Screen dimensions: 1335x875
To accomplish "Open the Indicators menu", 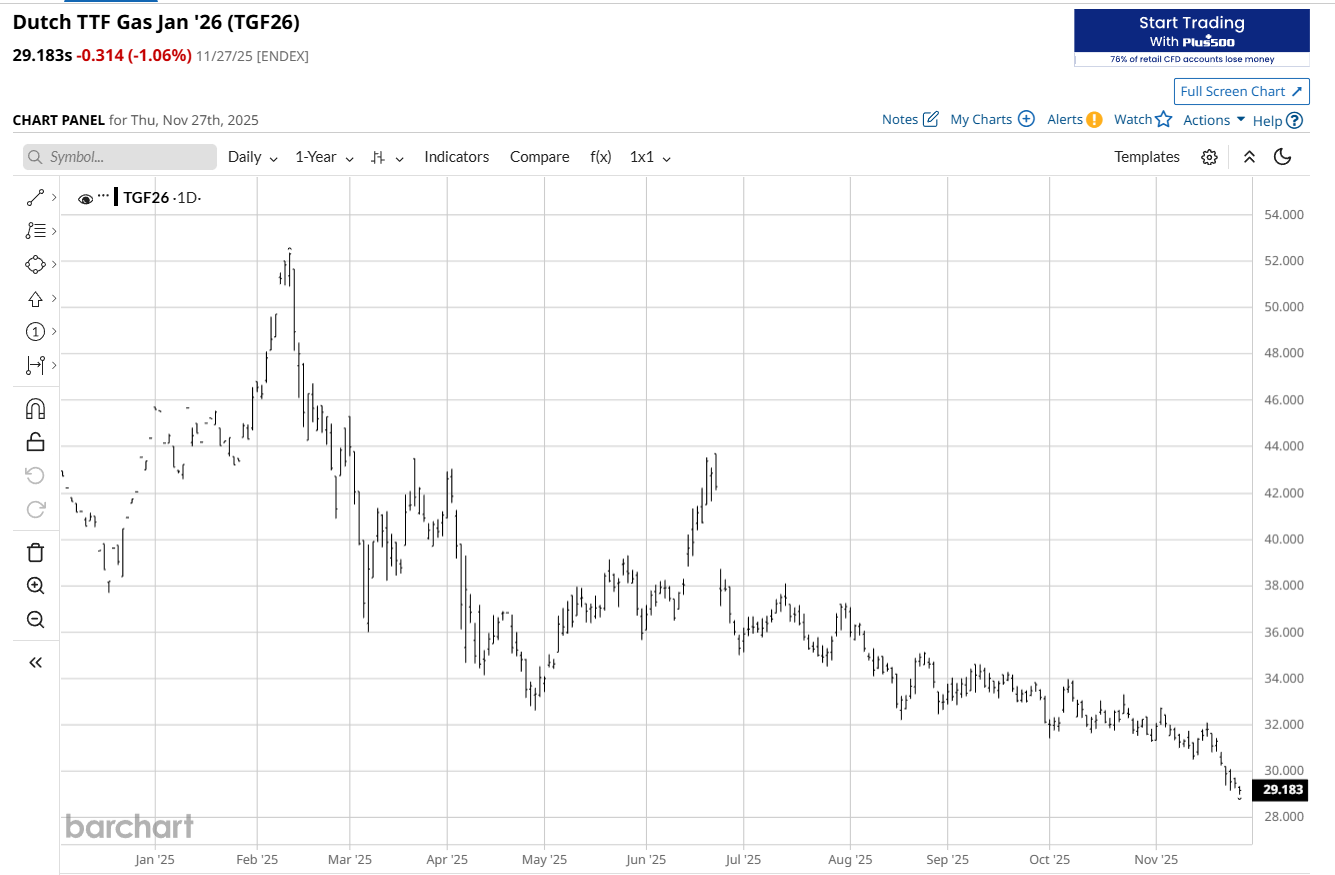I will click(x=456, y=157).
